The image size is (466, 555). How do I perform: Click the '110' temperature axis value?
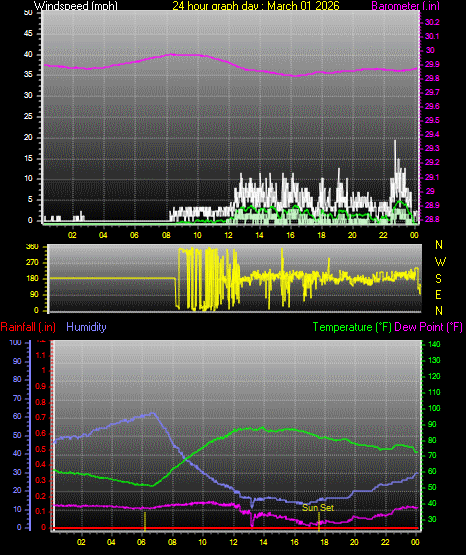[434, 392]
